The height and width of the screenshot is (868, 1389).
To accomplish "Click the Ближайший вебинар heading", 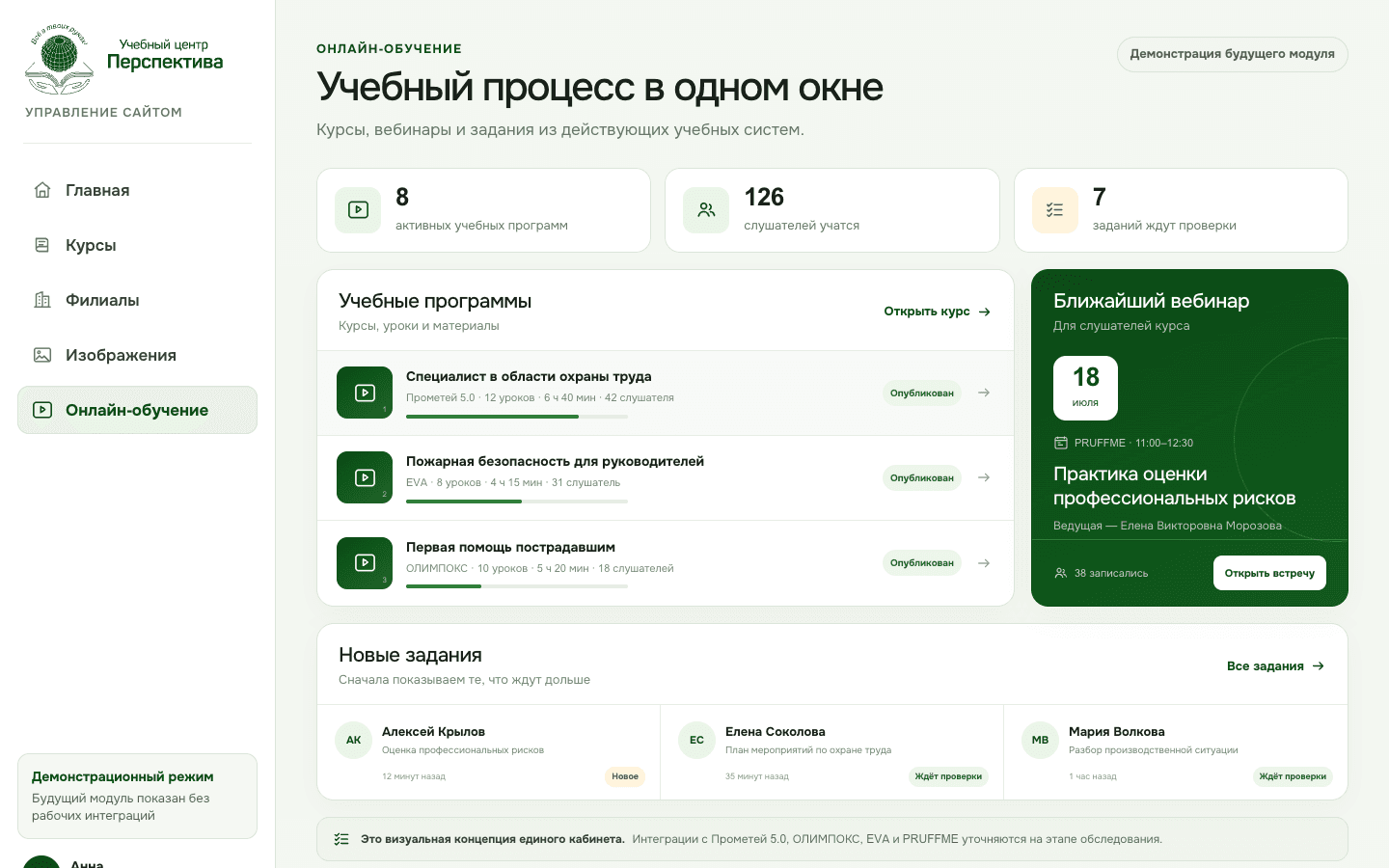I will (x=1151, y=301).
